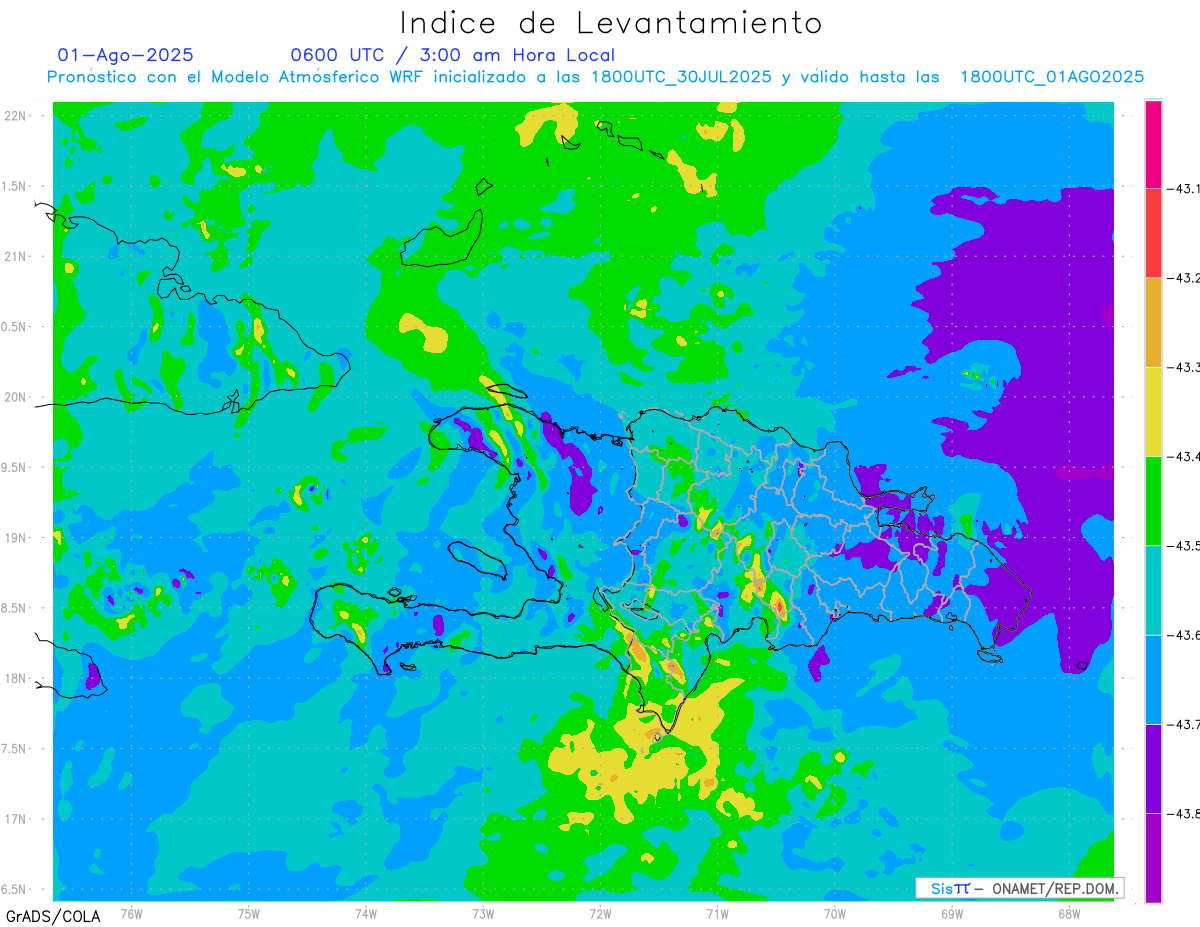Click the "0600 UTC / 3:00 am Hora Local" text

tap(453, 55)
